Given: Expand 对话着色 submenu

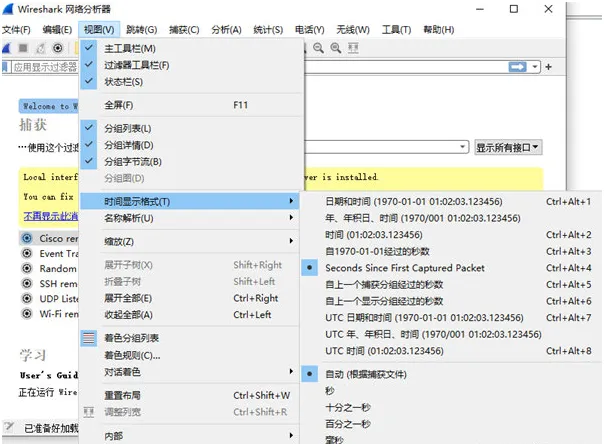Looking at the screenshot, I should [x=190, y=372].
